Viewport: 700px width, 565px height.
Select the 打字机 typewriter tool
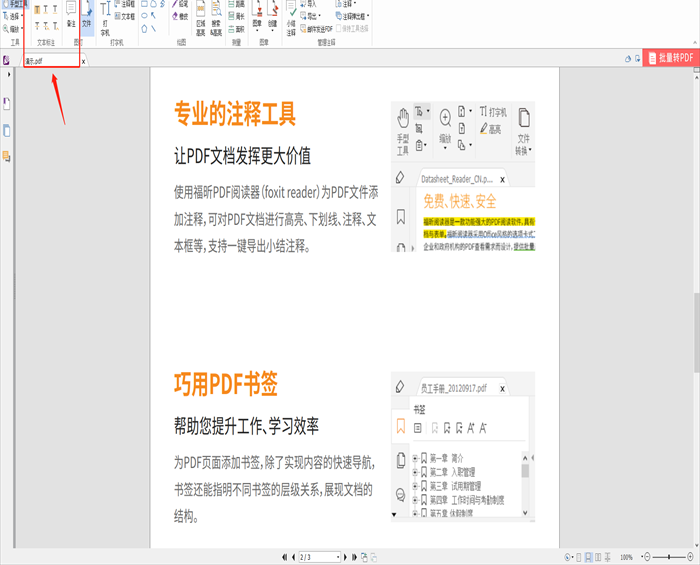(105, 19)
